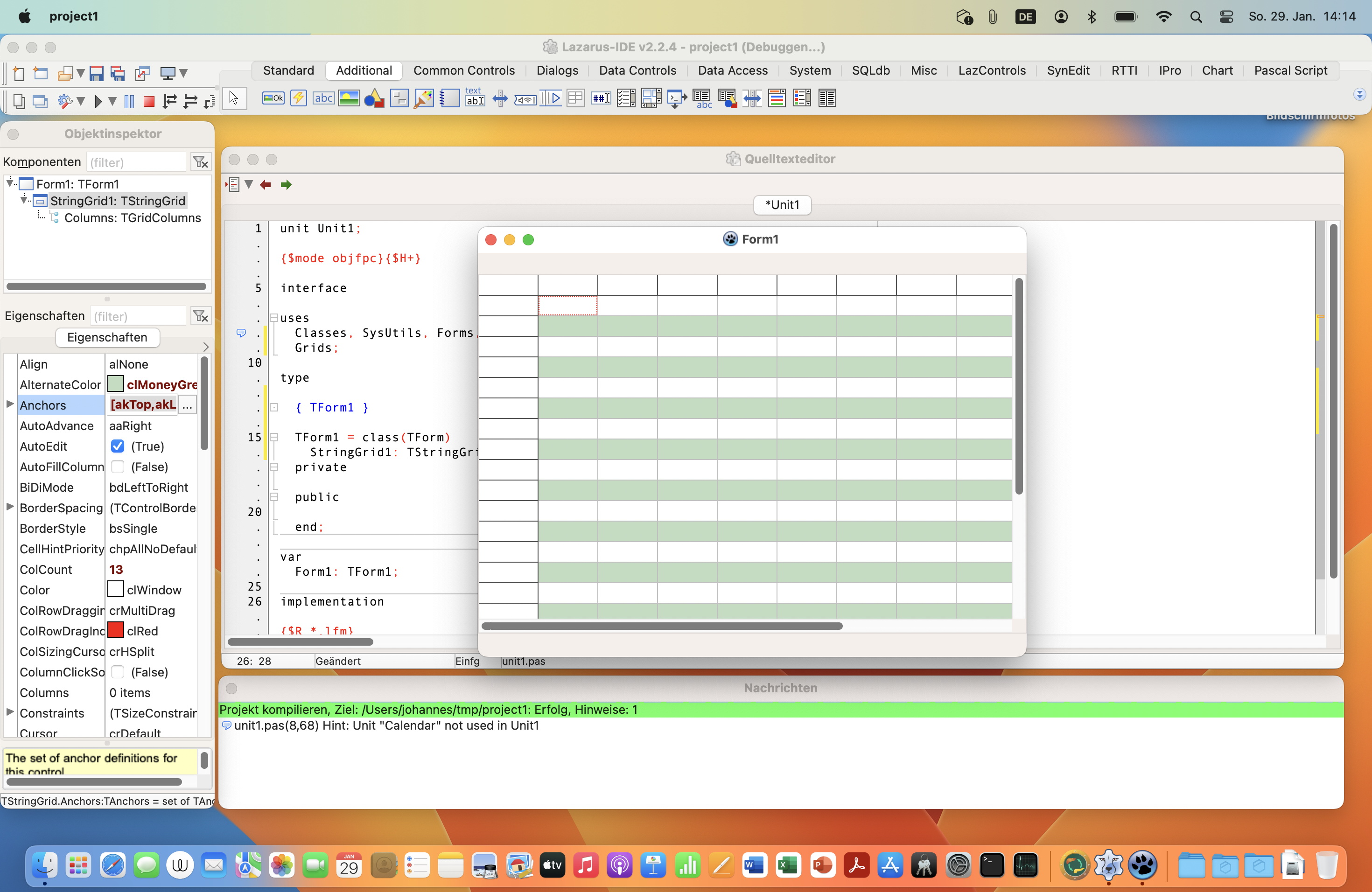Select the TShape component on the palette

click(x=373, y=98)
